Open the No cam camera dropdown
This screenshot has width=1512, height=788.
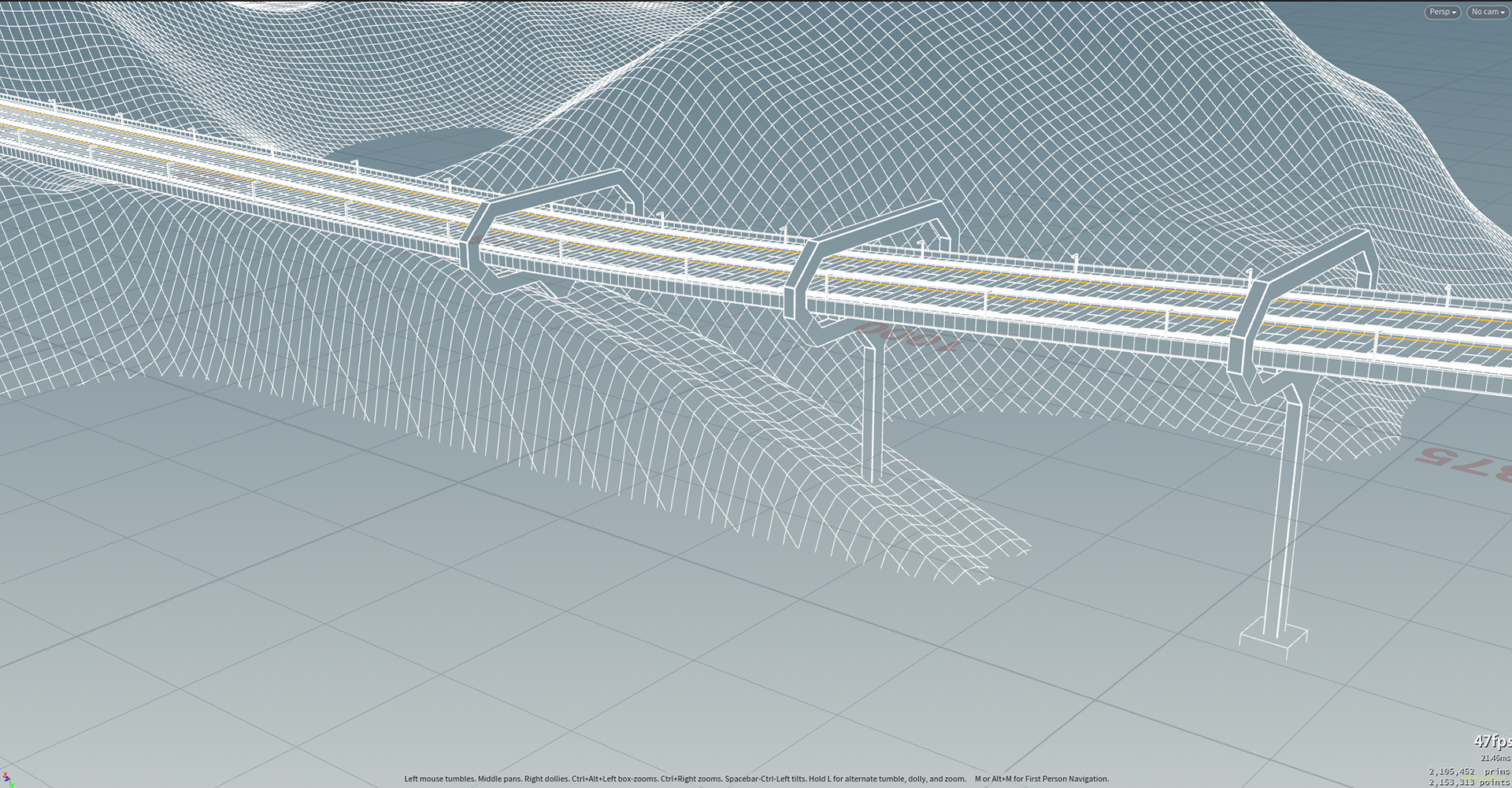point(1488,12)
